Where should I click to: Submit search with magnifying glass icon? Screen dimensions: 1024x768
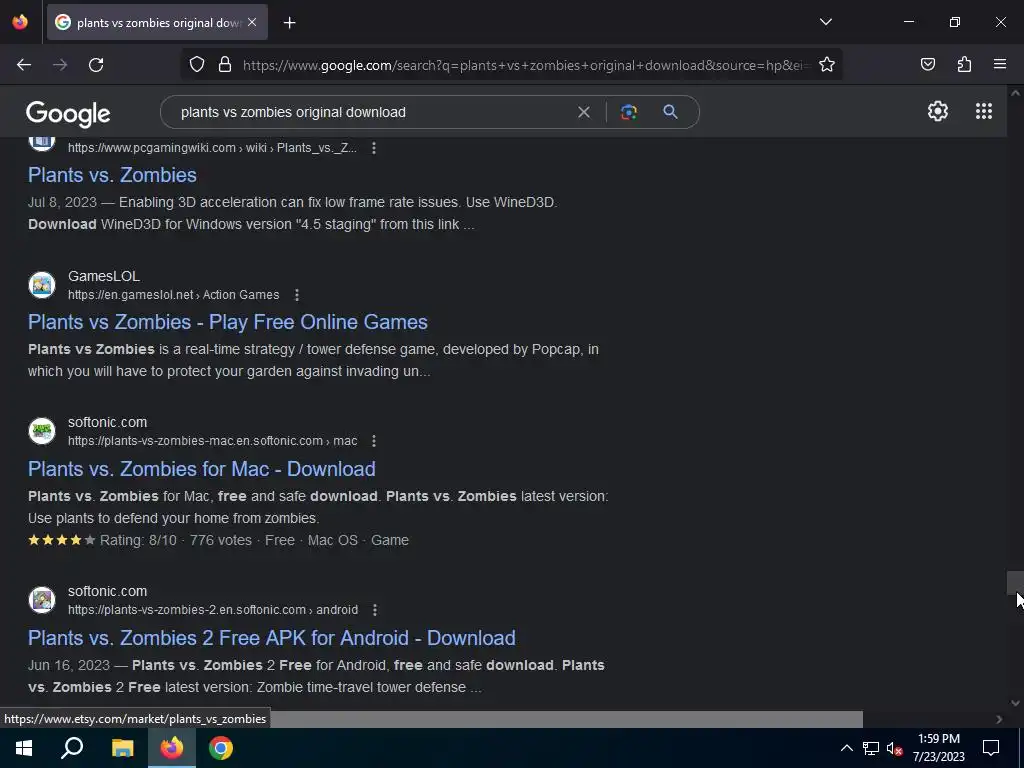[x=670, y=112]
